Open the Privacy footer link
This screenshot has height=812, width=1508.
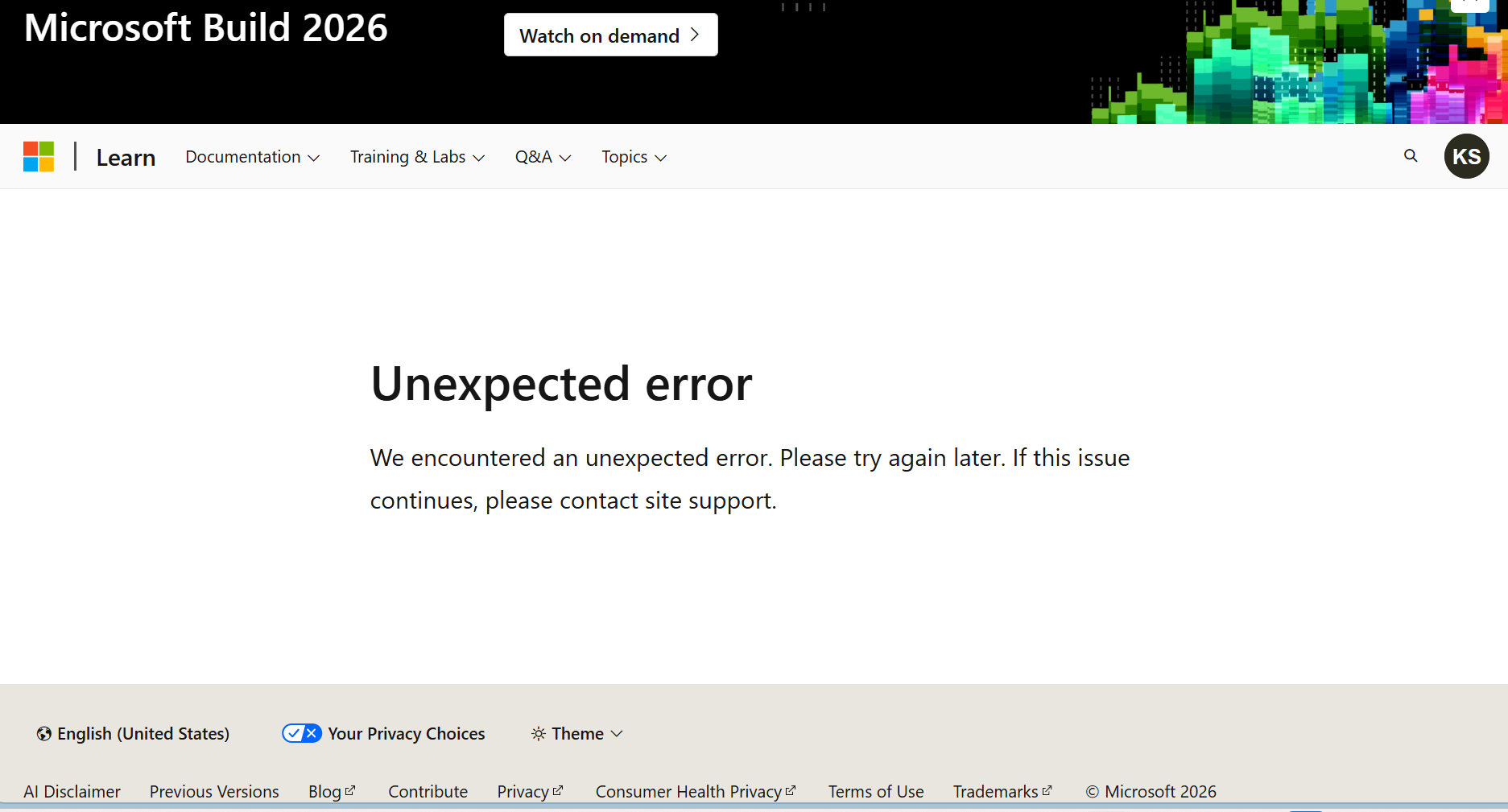530,792
